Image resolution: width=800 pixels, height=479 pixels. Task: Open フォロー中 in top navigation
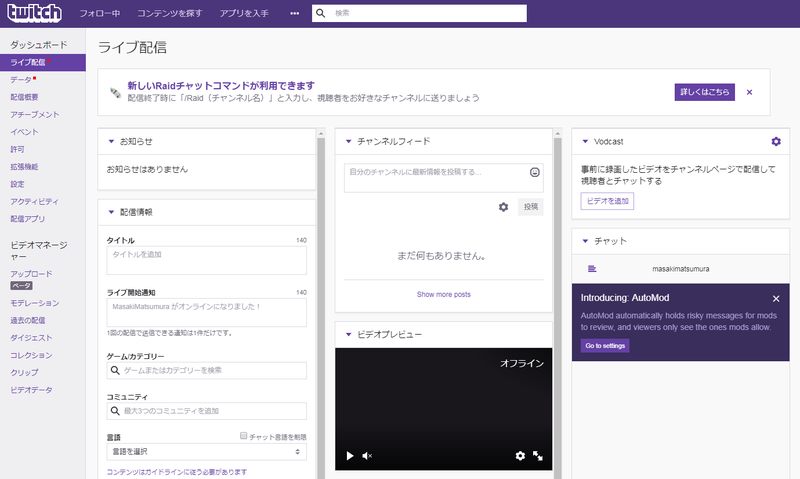[x=99, y=13]
